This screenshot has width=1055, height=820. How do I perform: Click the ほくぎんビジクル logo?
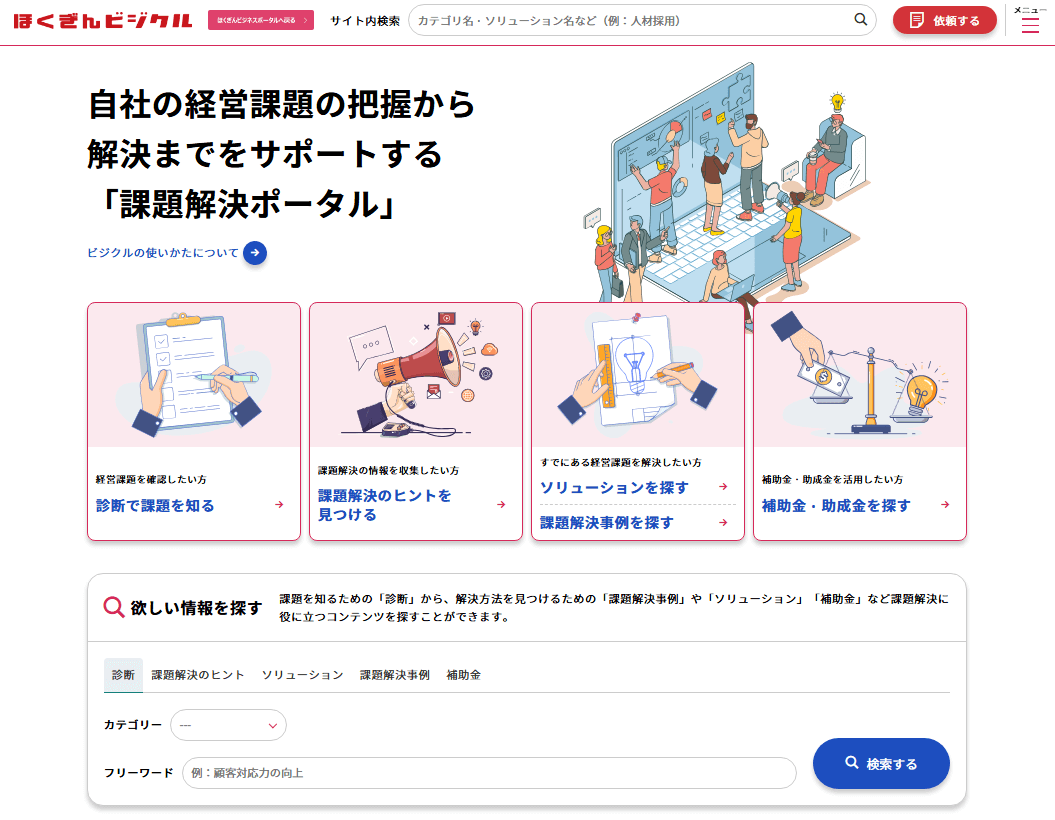[103, 20]
